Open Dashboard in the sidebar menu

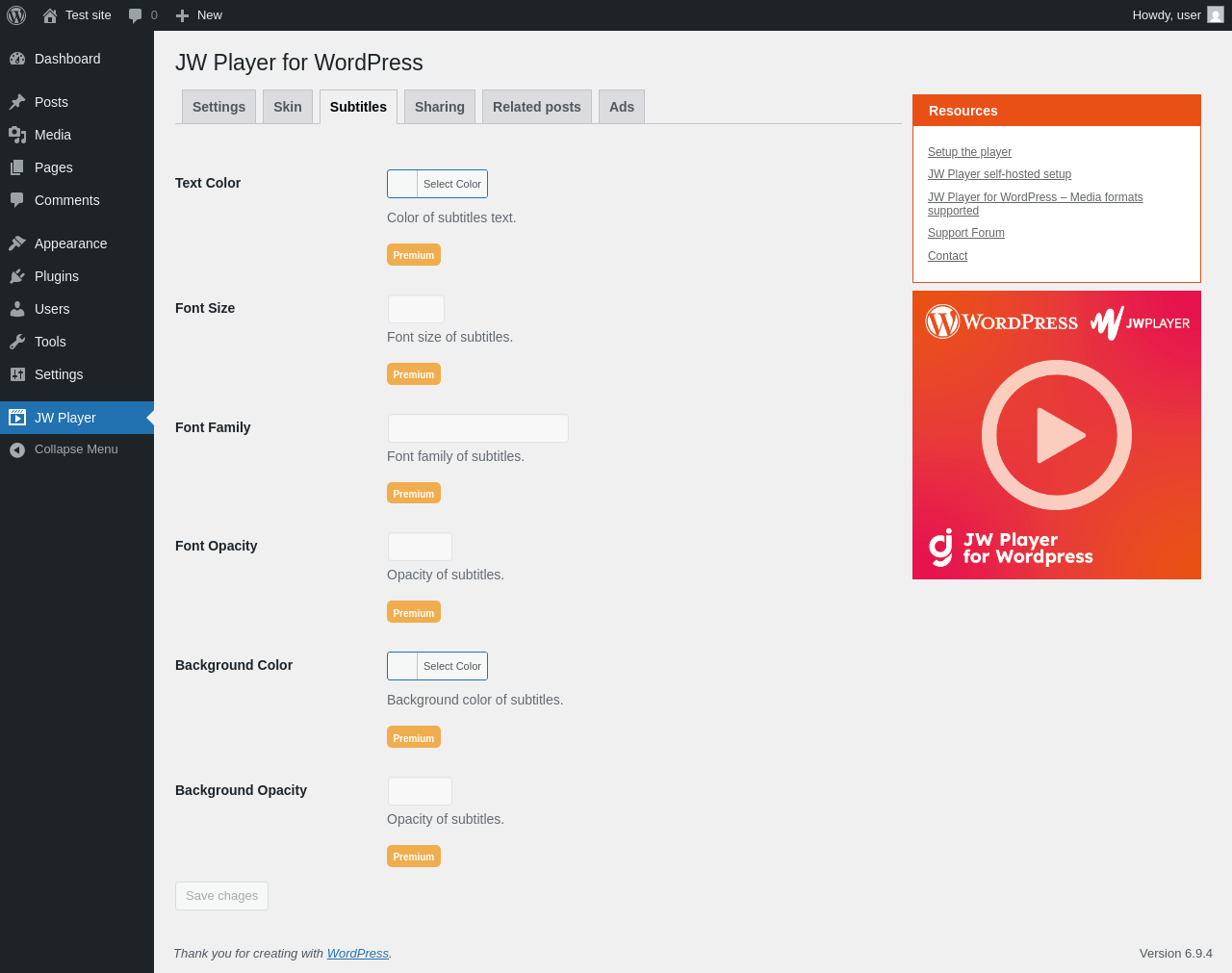[77, 59]
